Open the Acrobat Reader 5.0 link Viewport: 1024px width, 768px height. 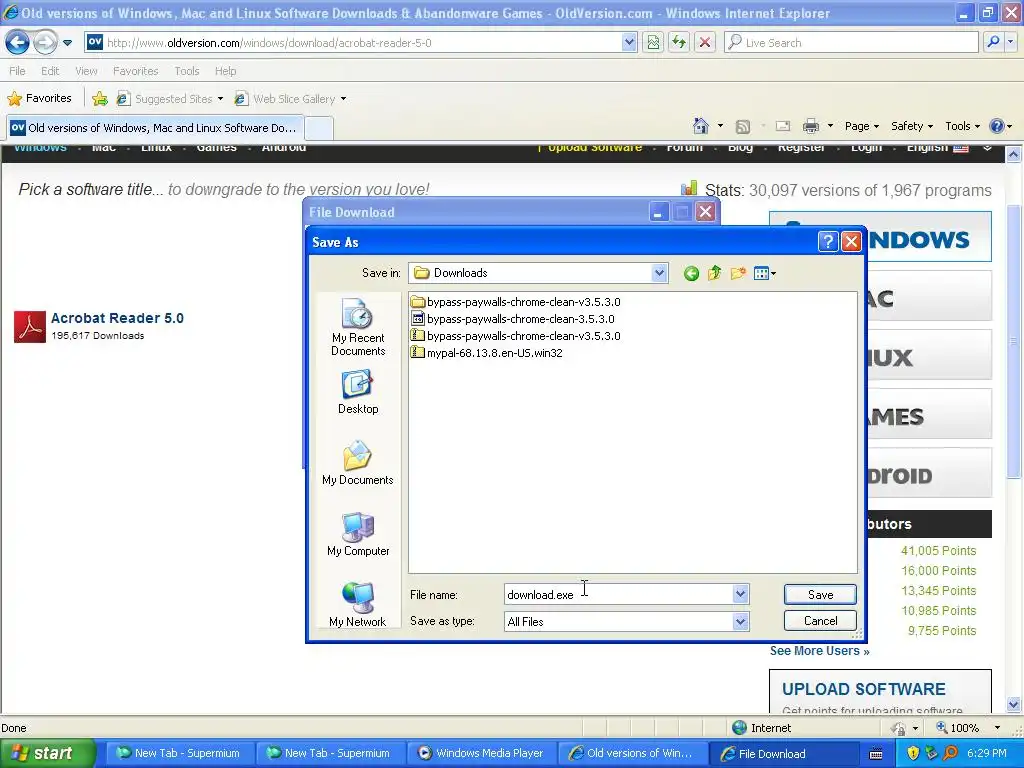point(118,318)
